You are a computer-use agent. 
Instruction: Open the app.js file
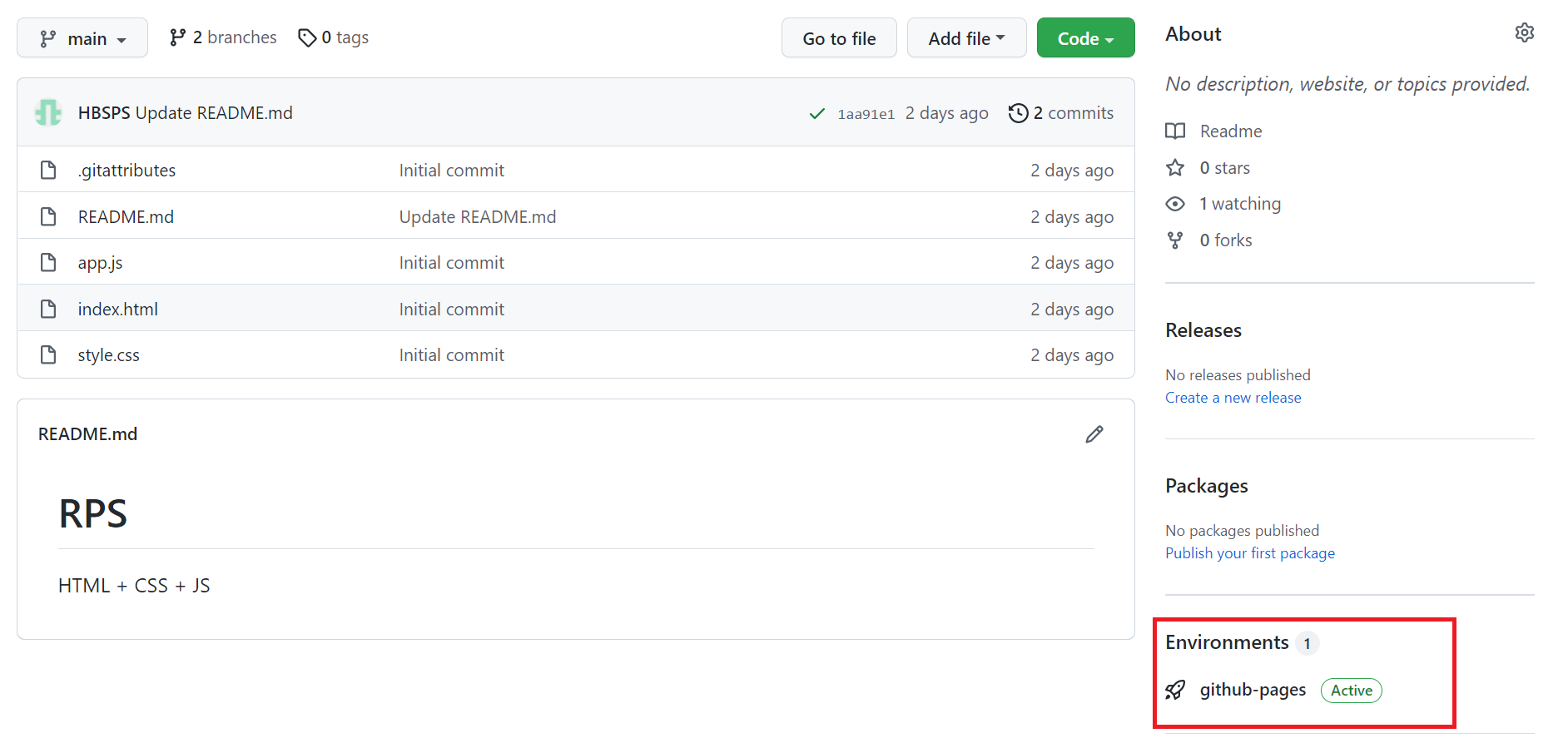point(100,263)
